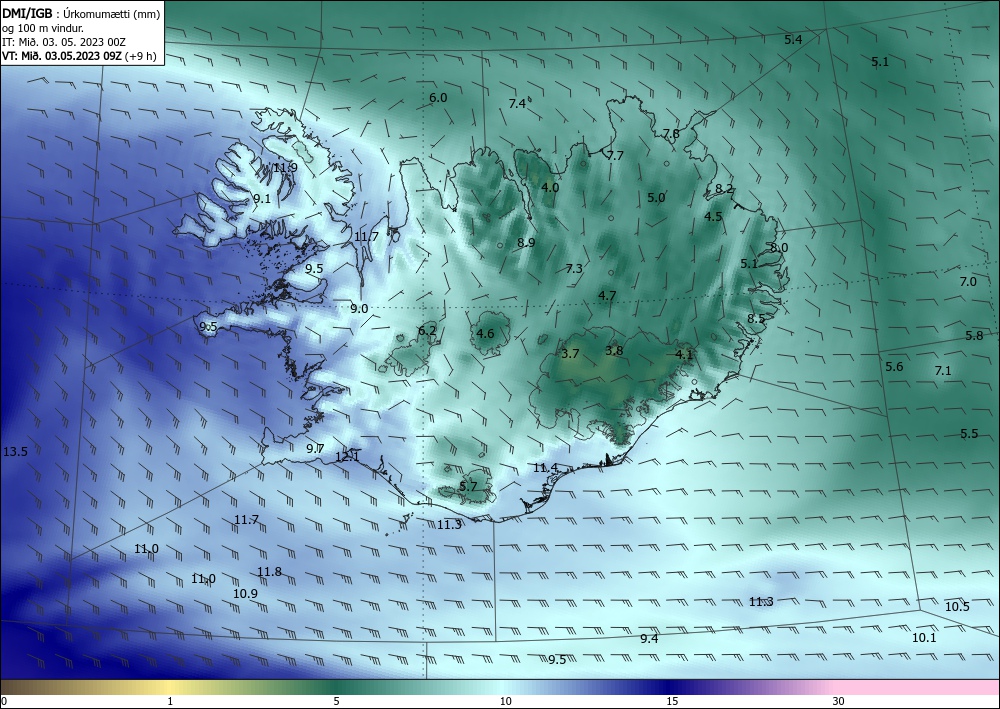Click the 5.0 value in northeast Iceland
This screenshot has width=1000, height=709.
click(656, 198)
